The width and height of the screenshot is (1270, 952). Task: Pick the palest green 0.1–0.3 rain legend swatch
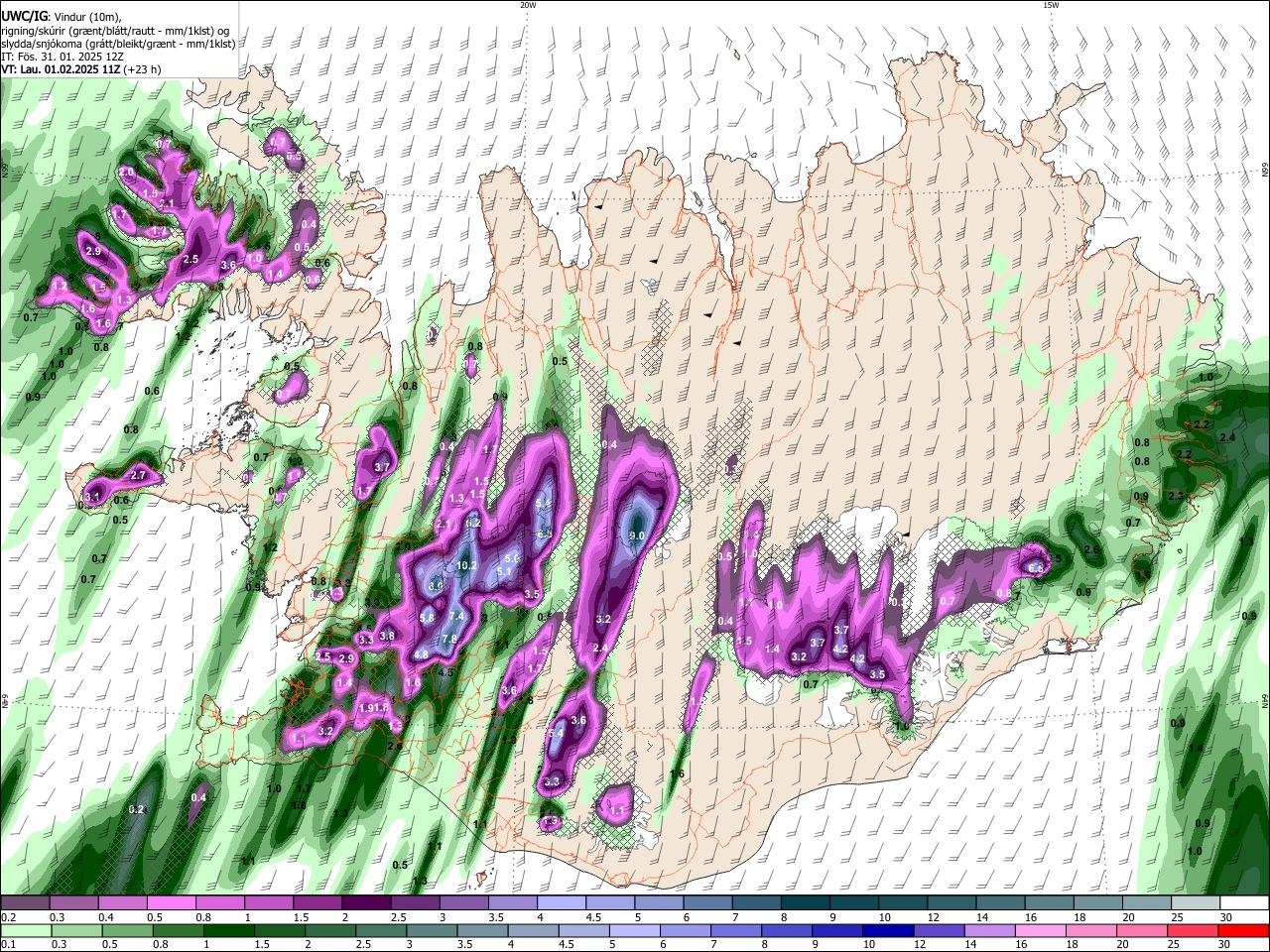pyautogui.click(x=26, y=930)
